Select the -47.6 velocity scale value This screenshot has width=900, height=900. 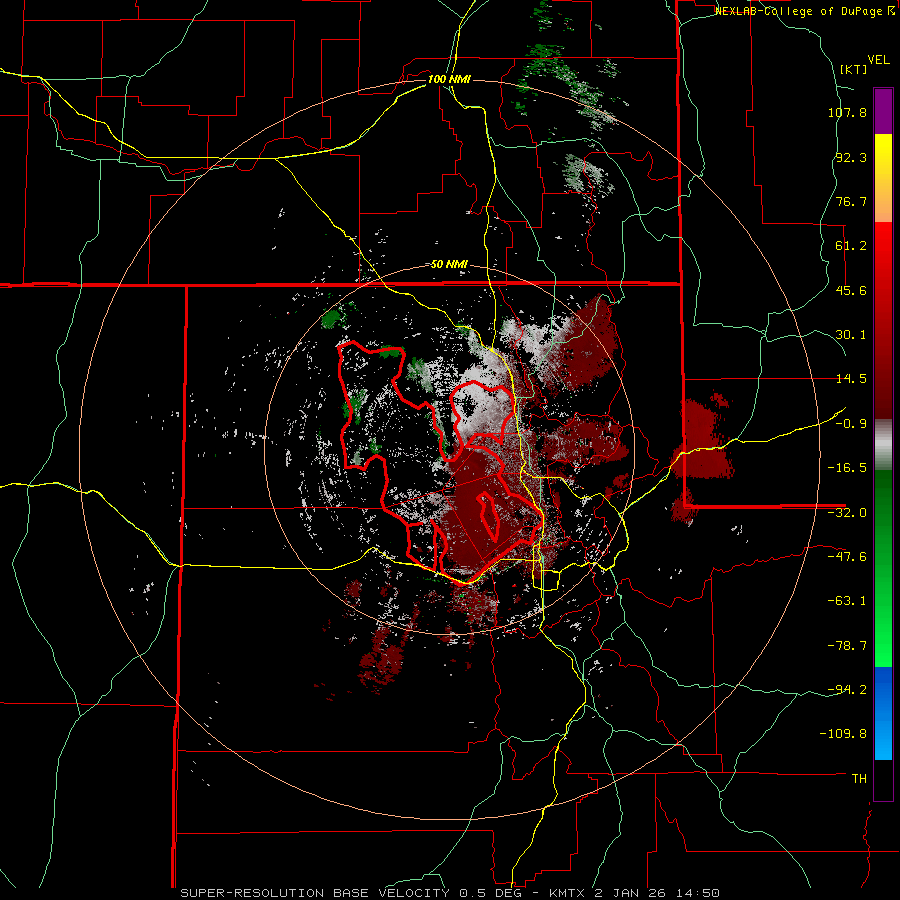pyautogui.click(x=847, y=557)
